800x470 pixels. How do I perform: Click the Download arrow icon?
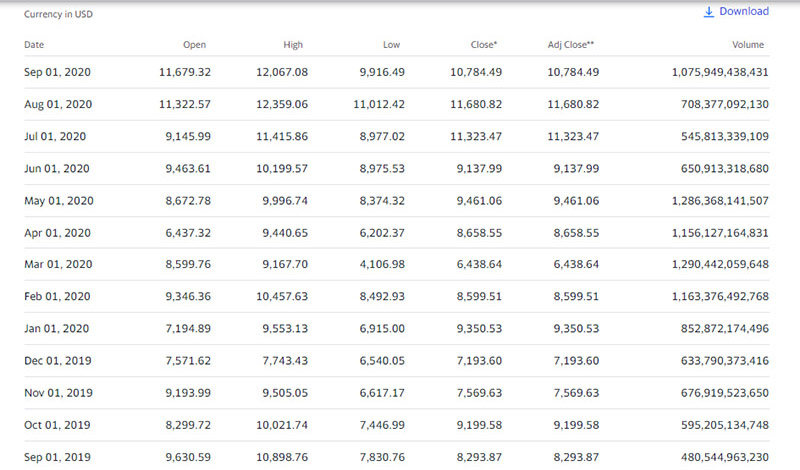click(x=709, y=12)
